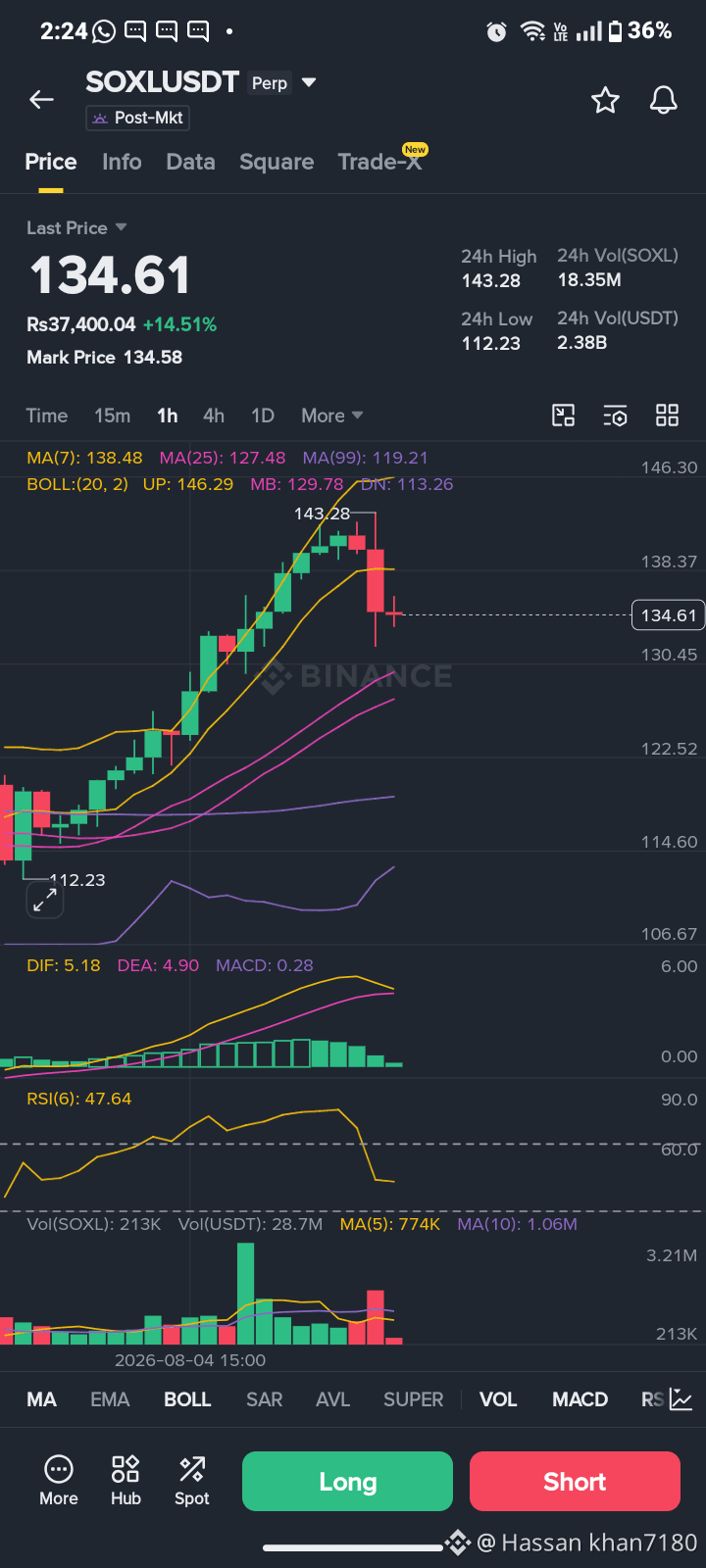This screenshot has height=1568, width=706.
Task: Add SOXLUSDT to favorites with star icon
Action: (605, 100)
